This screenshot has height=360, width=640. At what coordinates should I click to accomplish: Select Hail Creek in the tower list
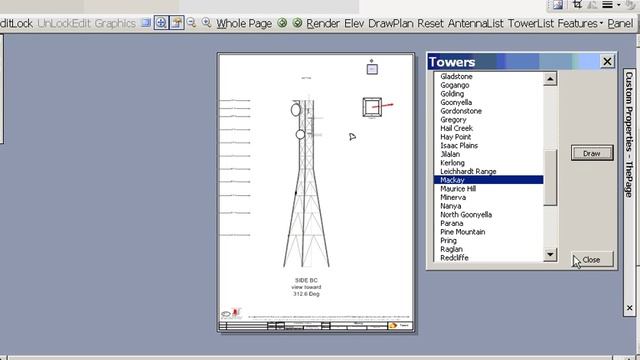456,128
